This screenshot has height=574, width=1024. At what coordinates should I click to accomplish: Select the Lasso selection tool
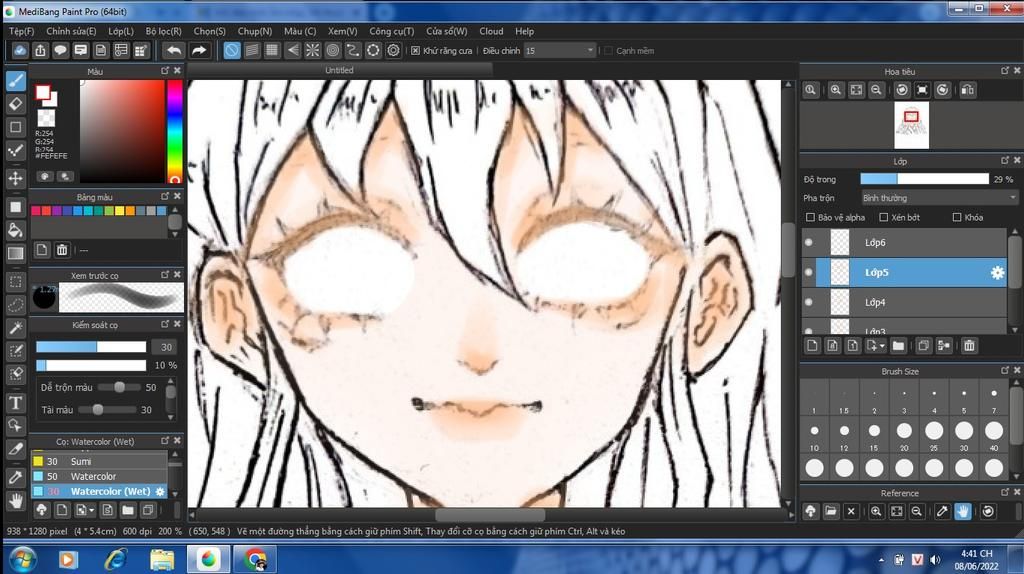pos(16,305)
